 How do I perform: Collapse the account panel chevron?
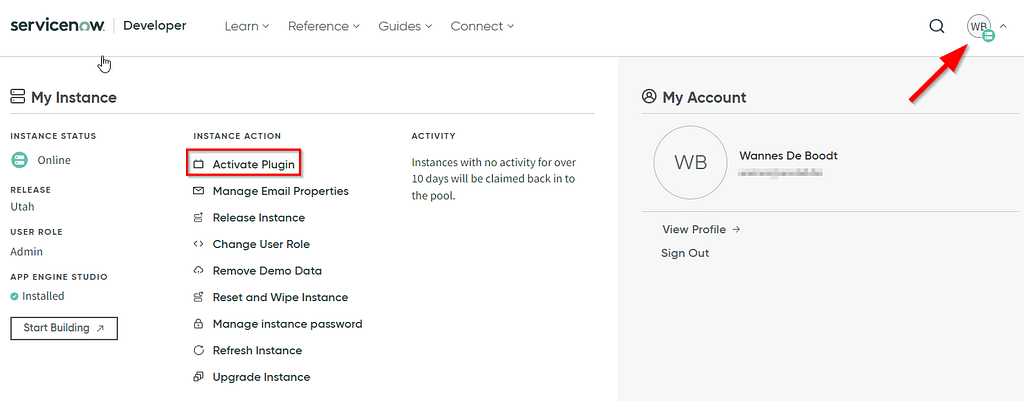coord(1004,26)
